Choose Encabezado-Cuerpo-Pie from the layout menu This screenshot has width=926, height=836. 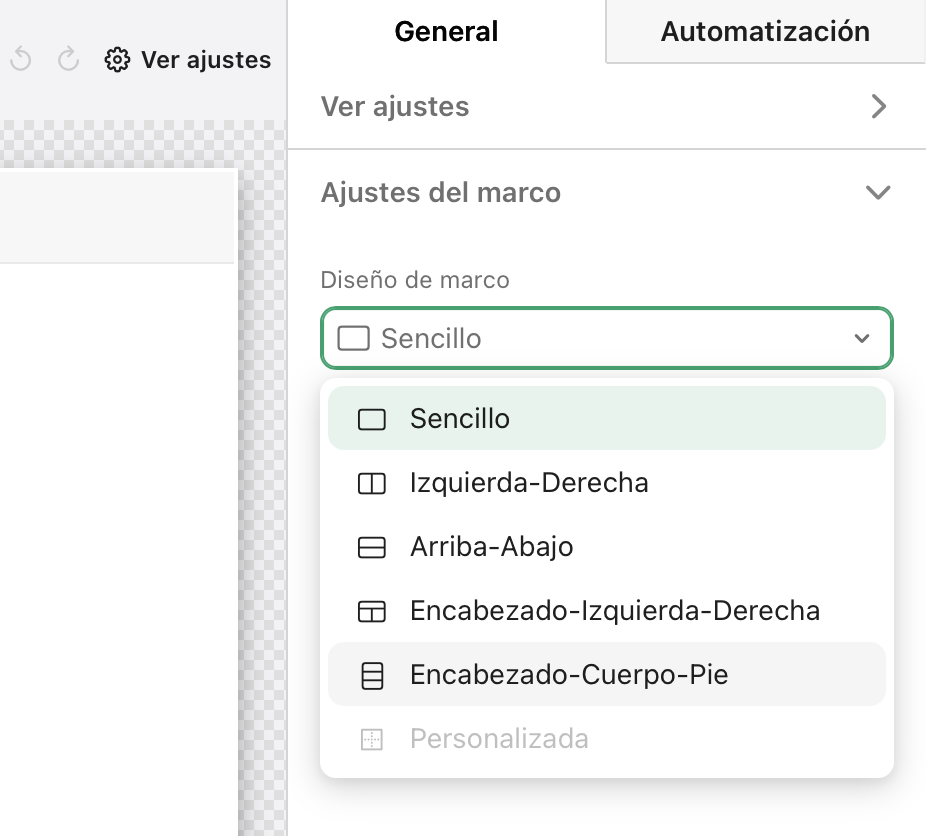(x=569, y=675)
